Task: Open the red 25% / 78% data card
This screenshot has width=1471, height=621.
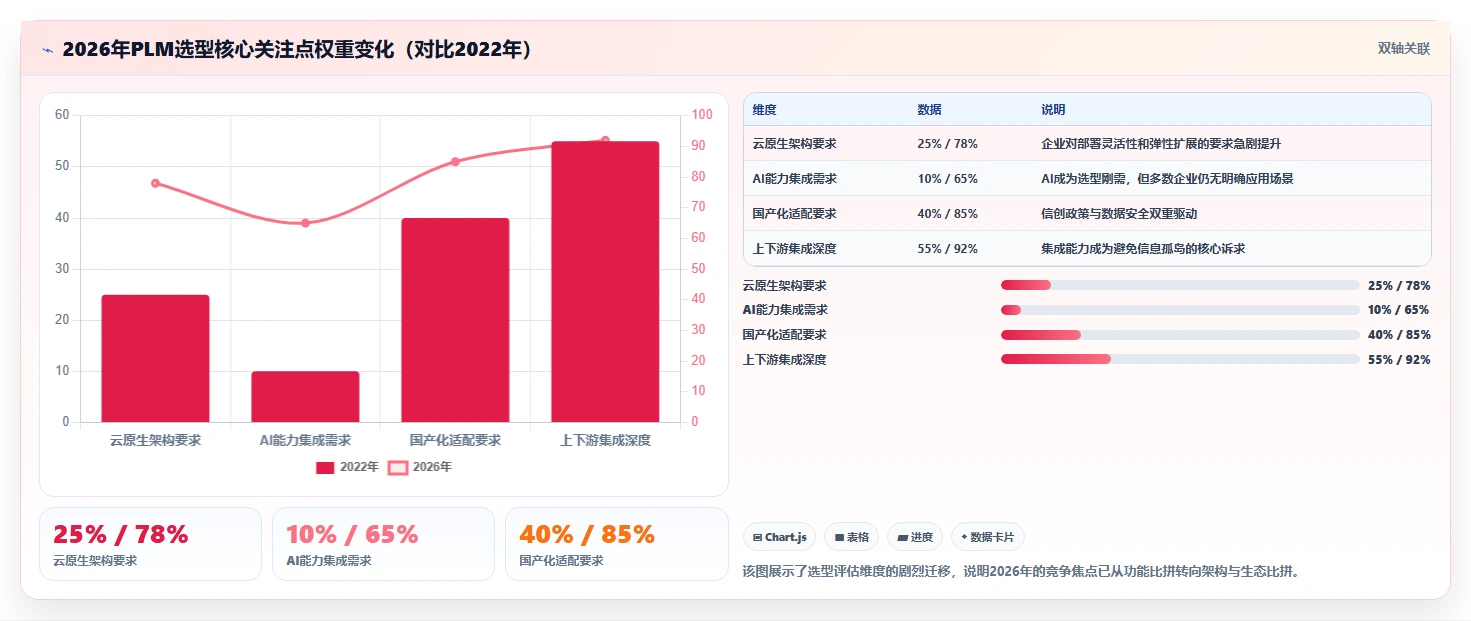Action: (x=150, y=544)
